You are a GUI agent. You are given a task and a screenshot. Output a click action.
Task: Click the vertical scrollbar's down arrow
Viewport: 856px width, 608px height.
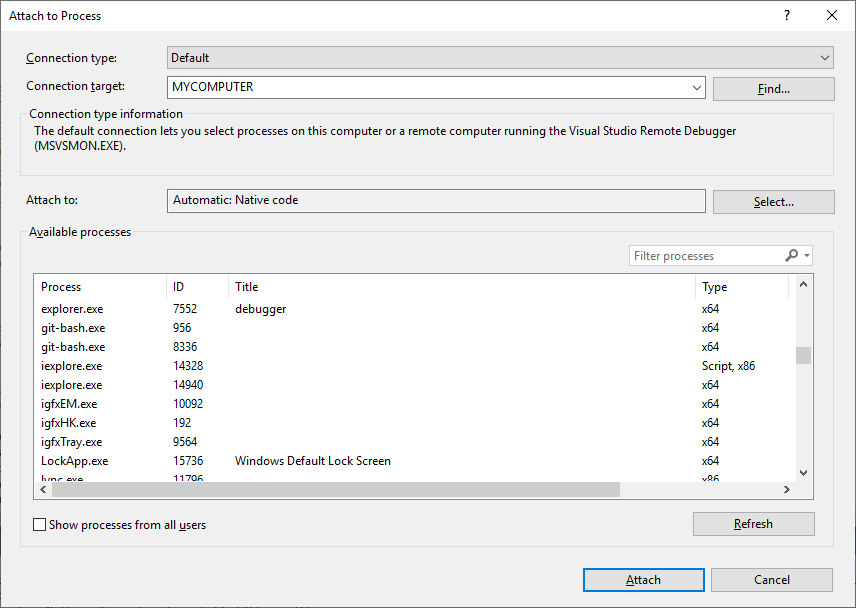tap(802, 472)
